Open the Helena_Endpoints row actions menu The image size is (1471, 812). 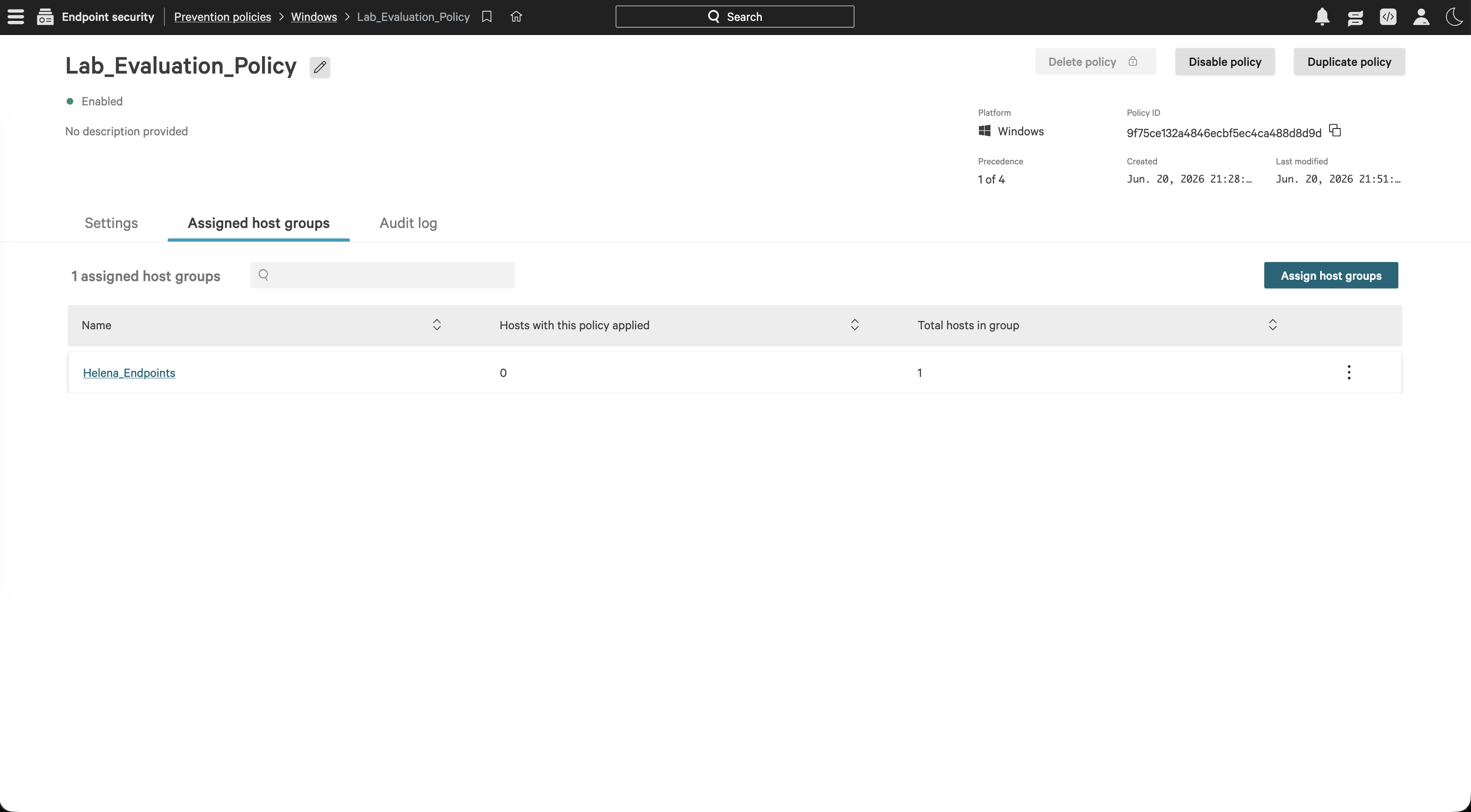tap(1349, 372)
